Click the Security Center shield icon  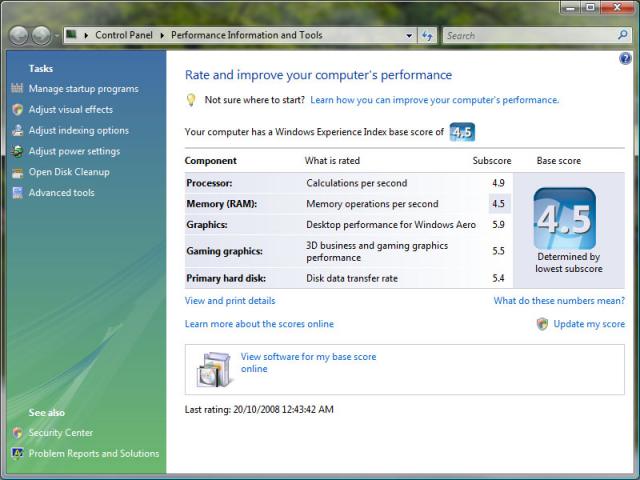[17, 433]
